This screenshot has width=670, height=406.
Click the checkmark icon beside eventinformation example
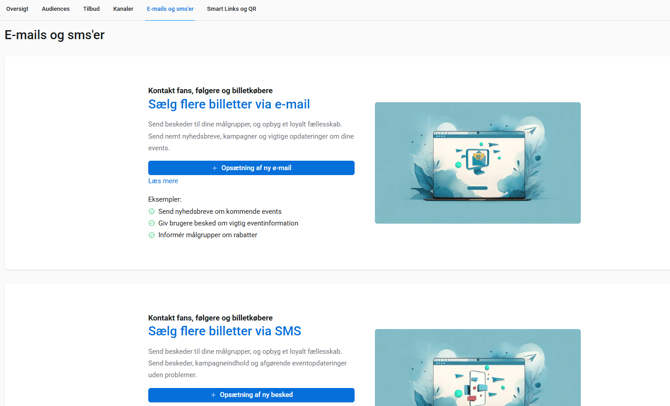tap(152, 223)
